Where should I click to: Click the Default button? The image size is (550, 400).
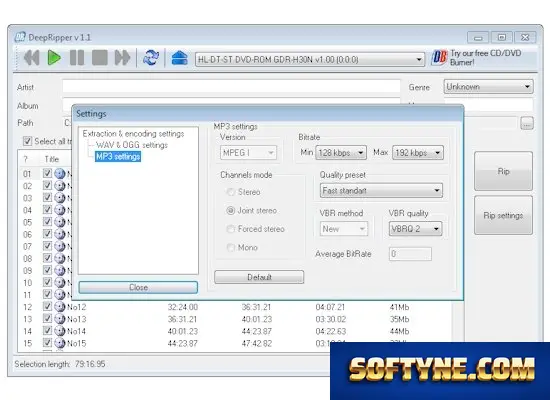pos(259,277)
